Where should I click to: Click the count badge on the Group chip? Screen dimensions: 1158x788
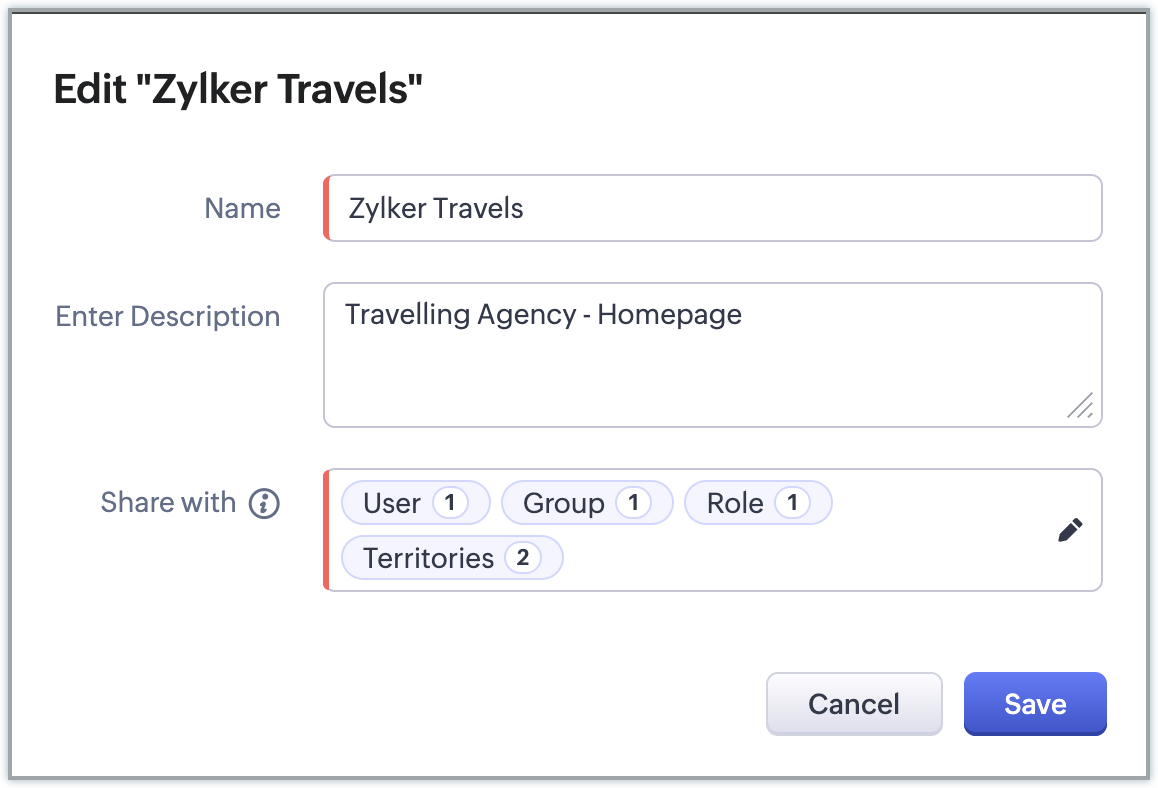tap(633, 503)
